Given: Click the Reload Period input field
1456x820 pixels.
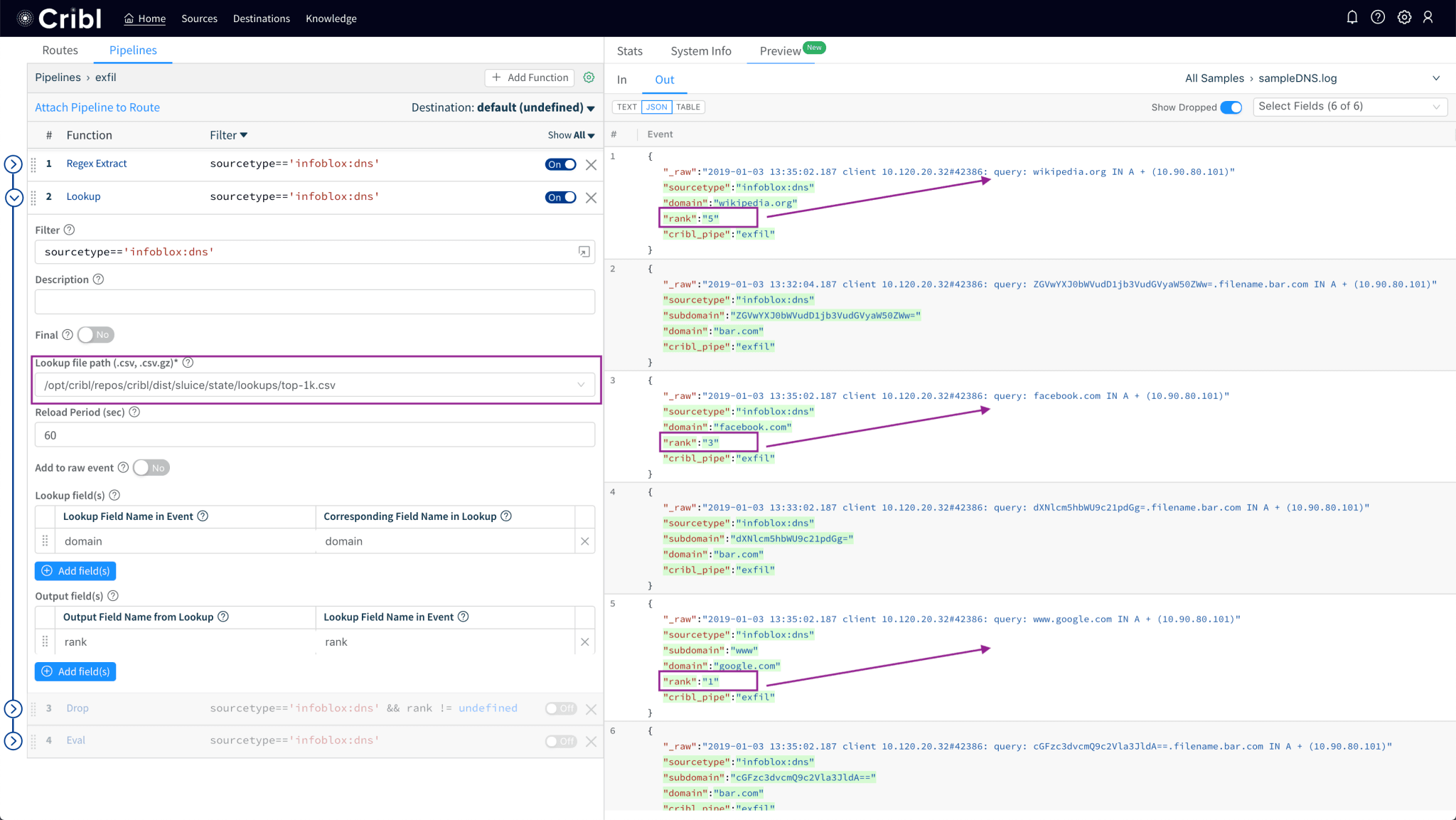Looking at the screenshot, I should (314, 435).
